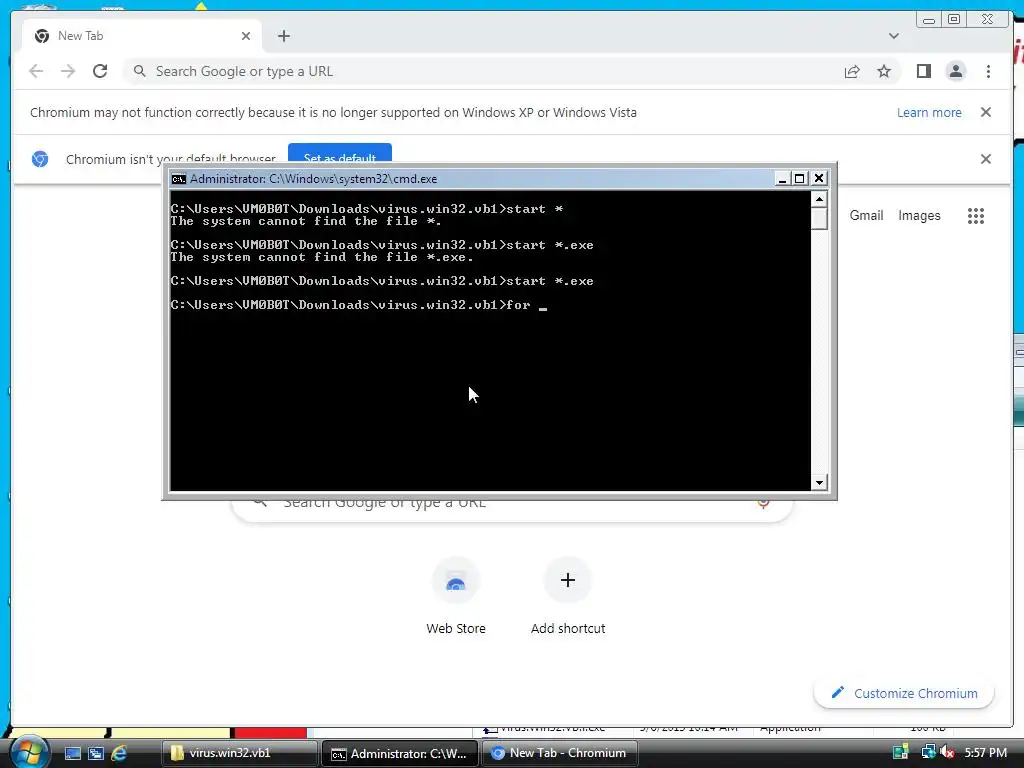Open the Google apps grid icon

pos(976,216)
